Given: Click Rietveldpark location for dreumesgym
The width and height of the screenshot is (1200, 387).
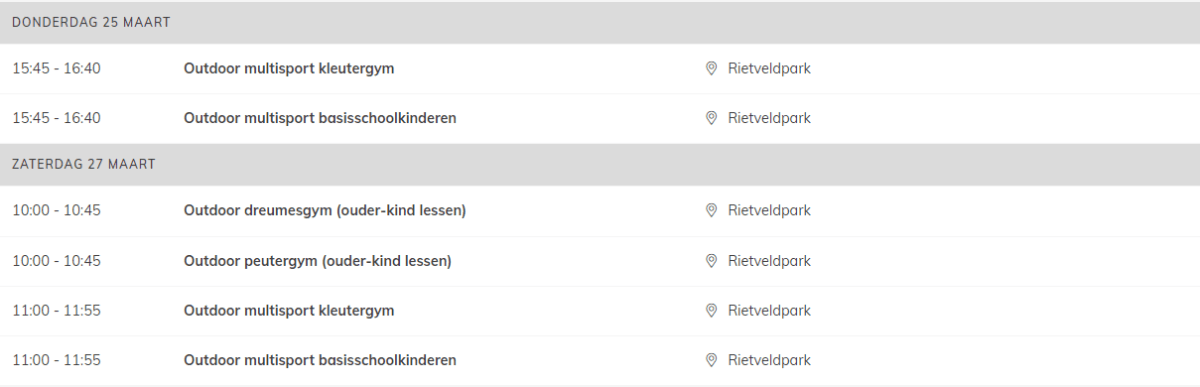Looking at the screenshot, I should 769,211.
